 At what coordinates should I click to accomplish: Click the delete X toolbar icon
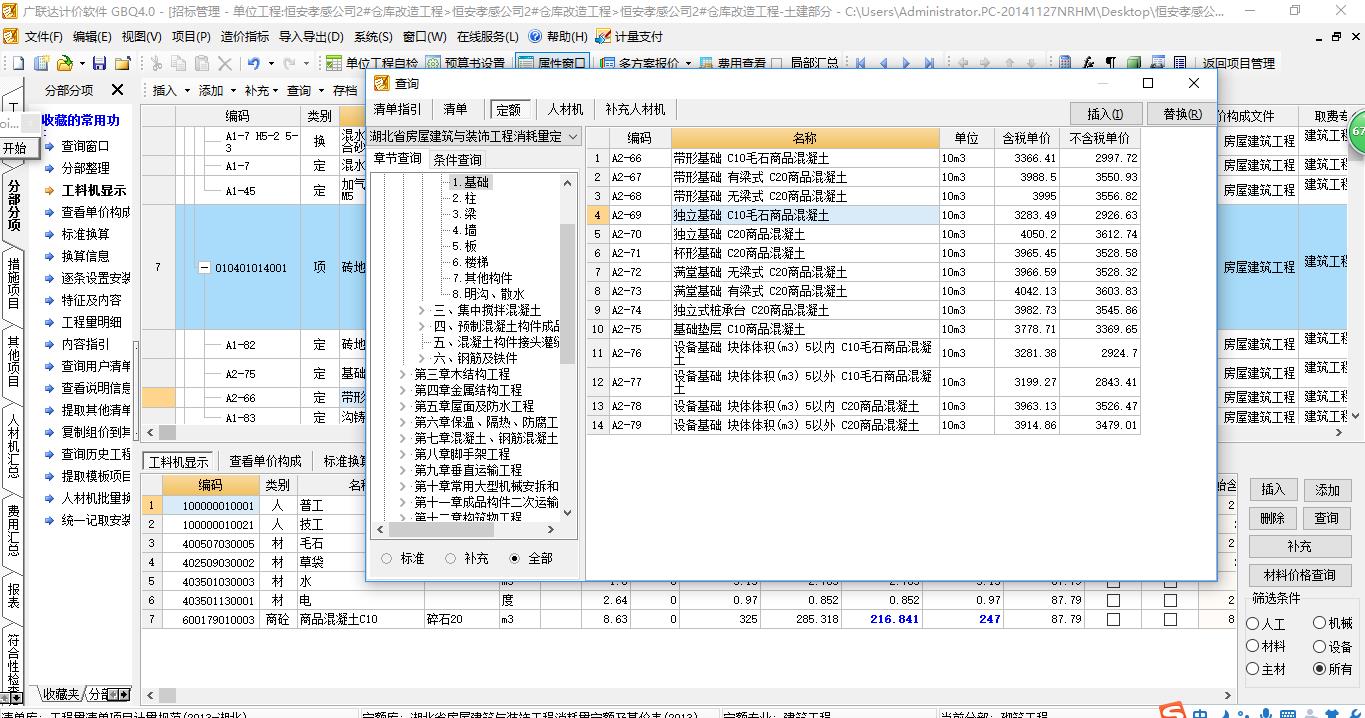[225, 63]
